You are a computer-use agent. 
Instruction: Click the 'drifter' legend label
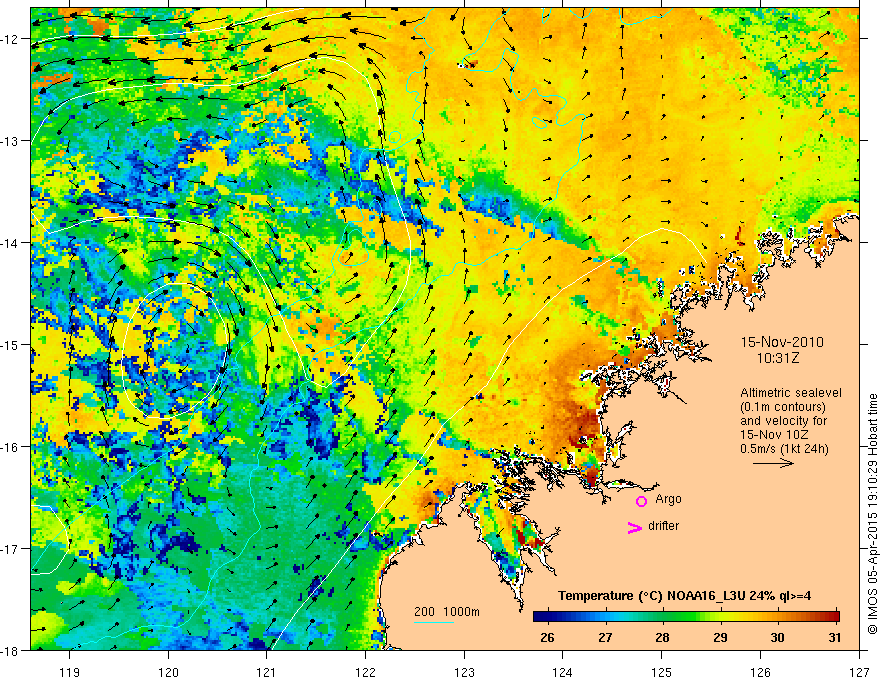tap(663, 526)
